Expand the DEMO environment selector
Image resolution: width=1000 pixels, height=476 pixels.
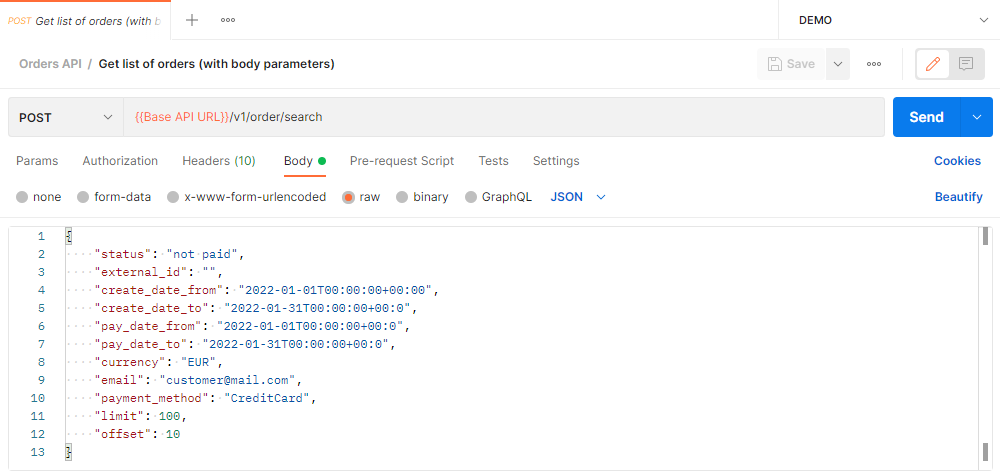pos(889,20)
